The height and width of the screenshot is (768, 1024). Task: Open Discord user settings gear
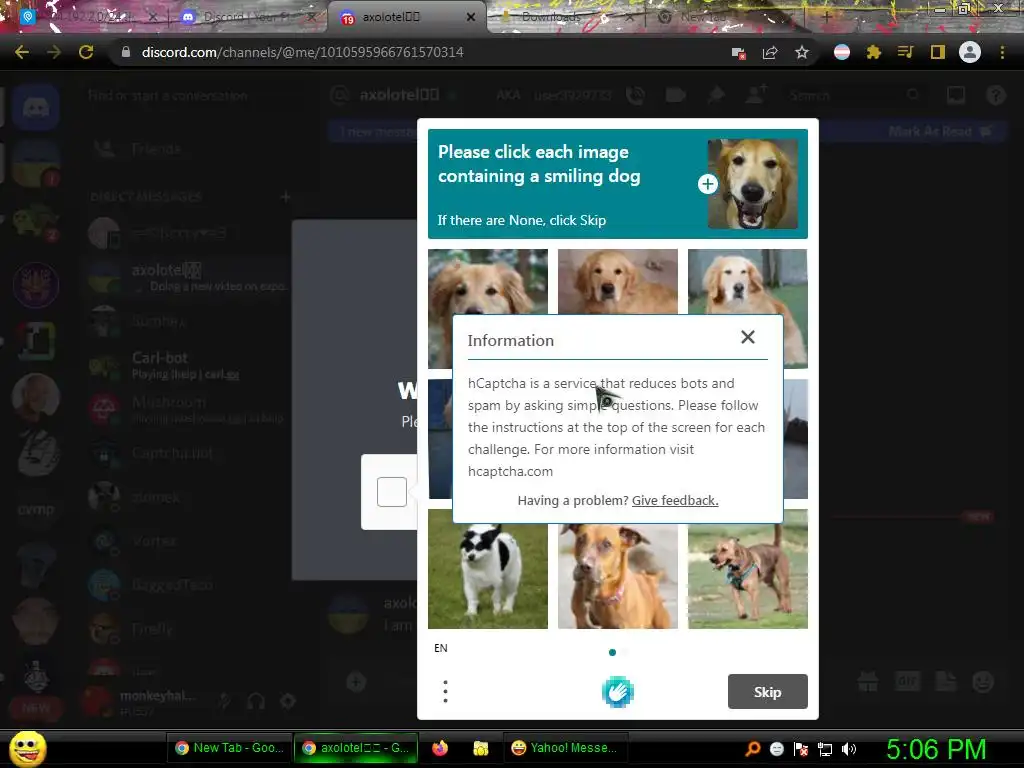coord(288,701)
